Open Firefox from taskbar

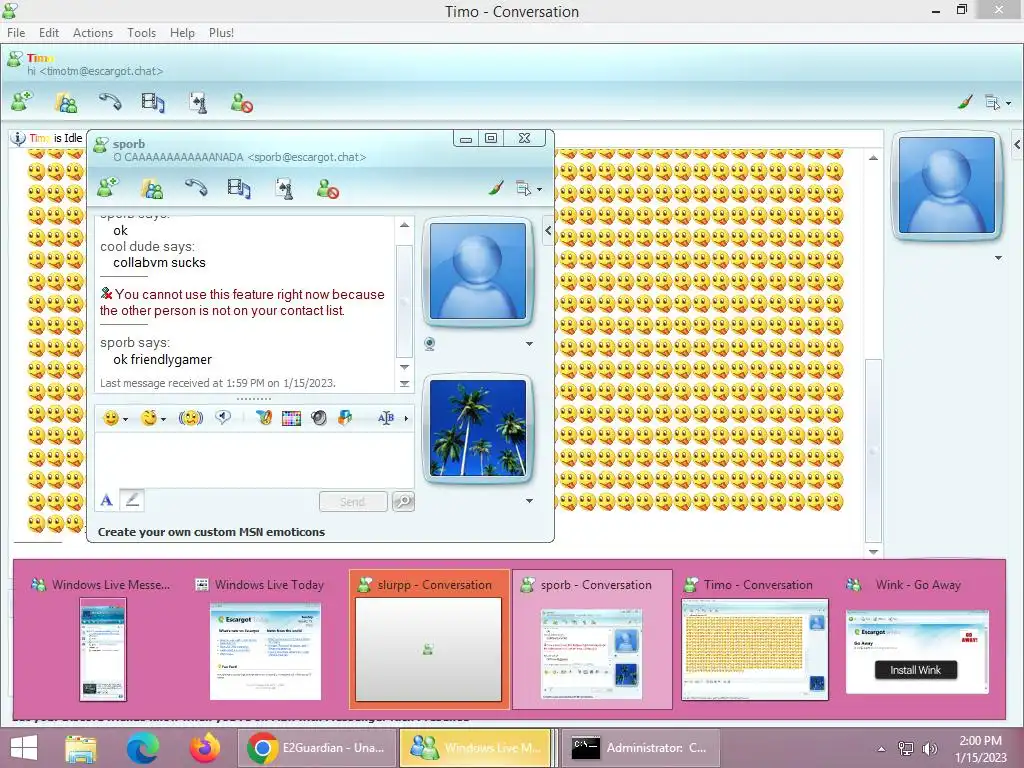[205, 748]
